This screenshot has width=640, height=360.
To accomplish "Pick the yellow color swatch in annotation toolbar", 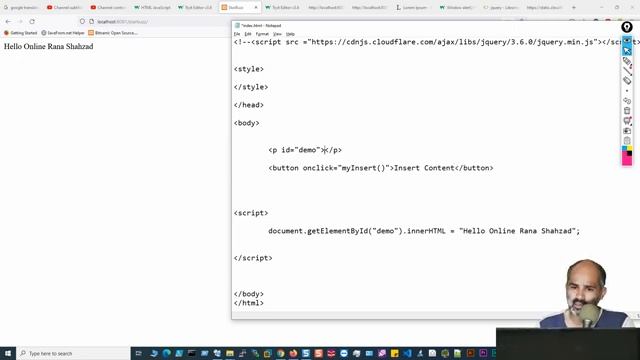I will [x=629, y=148].
